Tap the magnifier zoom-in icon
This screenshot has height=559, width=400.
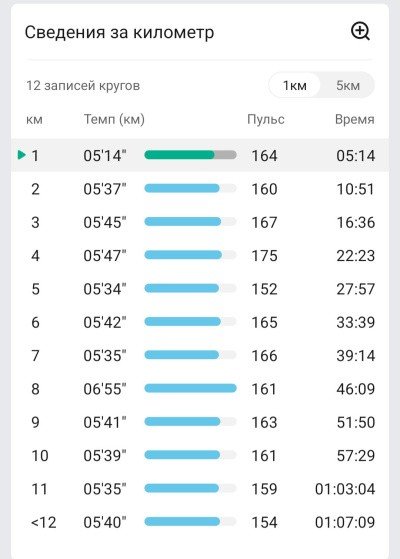tap(360, 31)
